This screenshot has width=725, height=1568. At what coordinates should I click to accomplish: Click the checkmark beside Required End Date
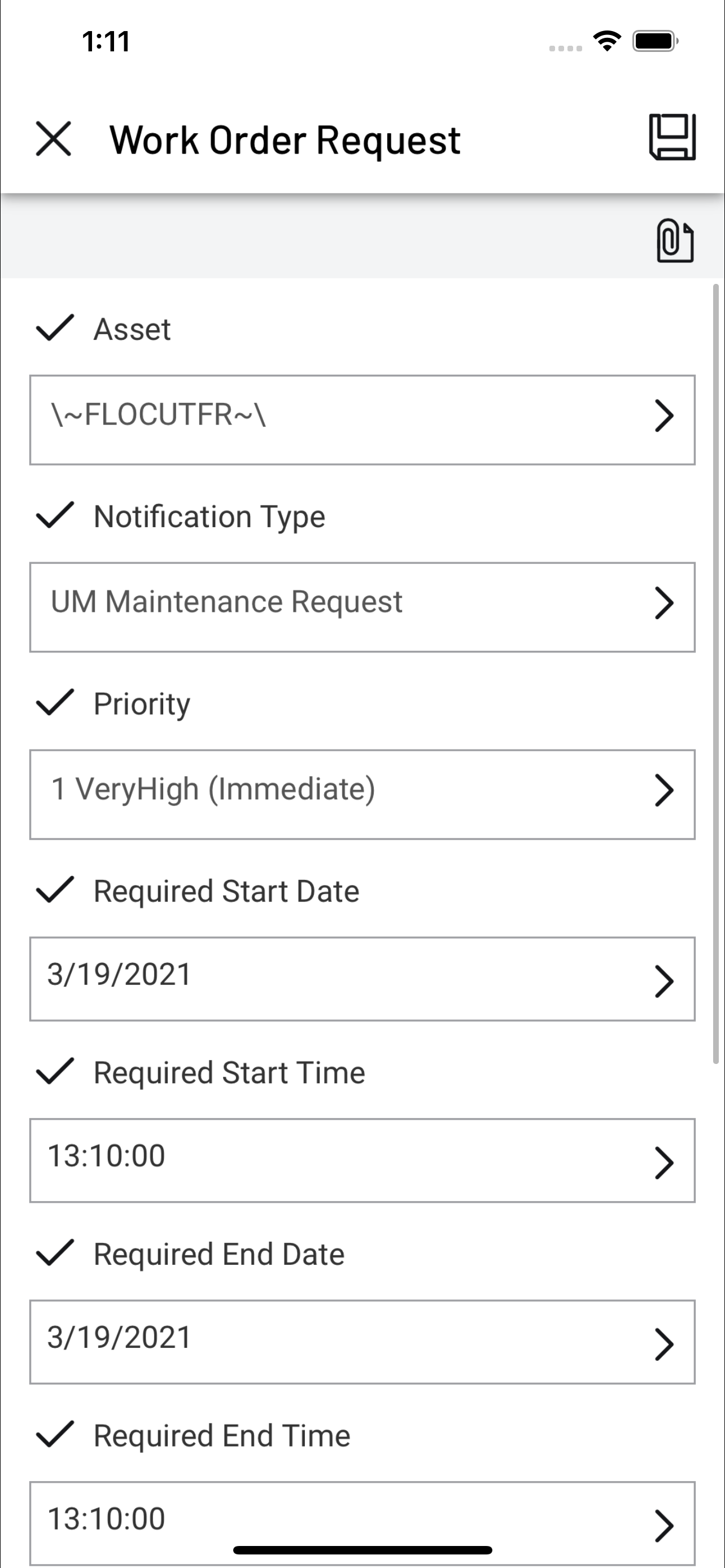55,1253
